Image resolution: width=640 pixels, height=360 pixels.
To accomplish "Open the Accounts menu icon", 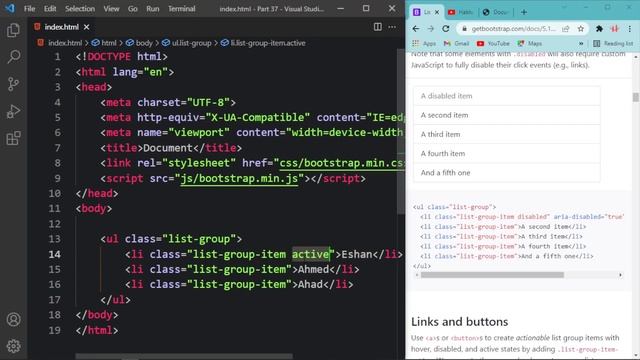I will (x=13, y=319).
